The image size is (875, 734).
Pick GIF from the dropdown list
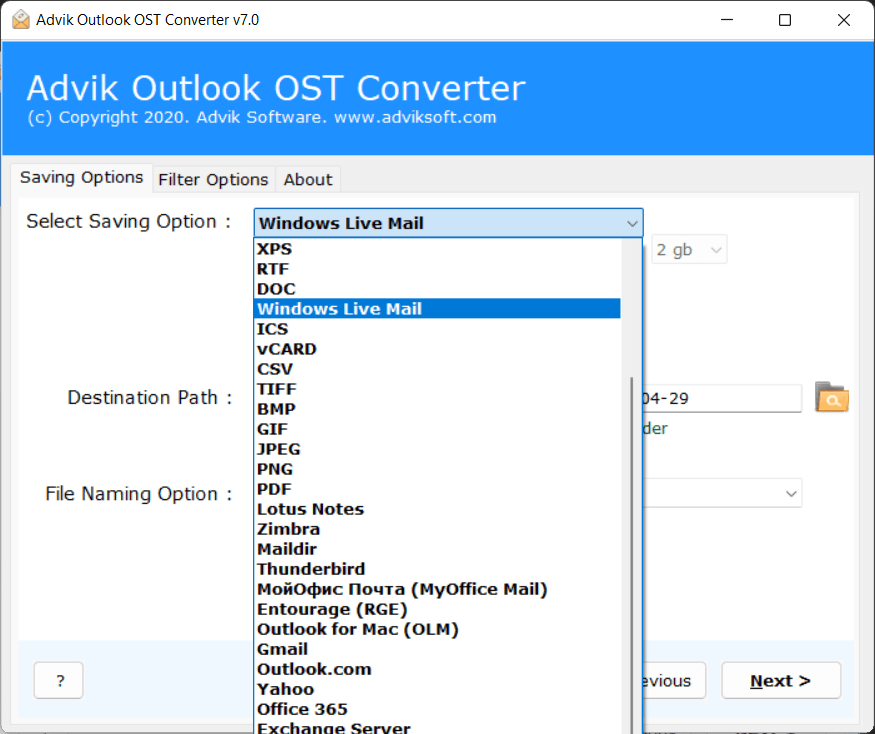pyautogui.click(x=437, y=429)
